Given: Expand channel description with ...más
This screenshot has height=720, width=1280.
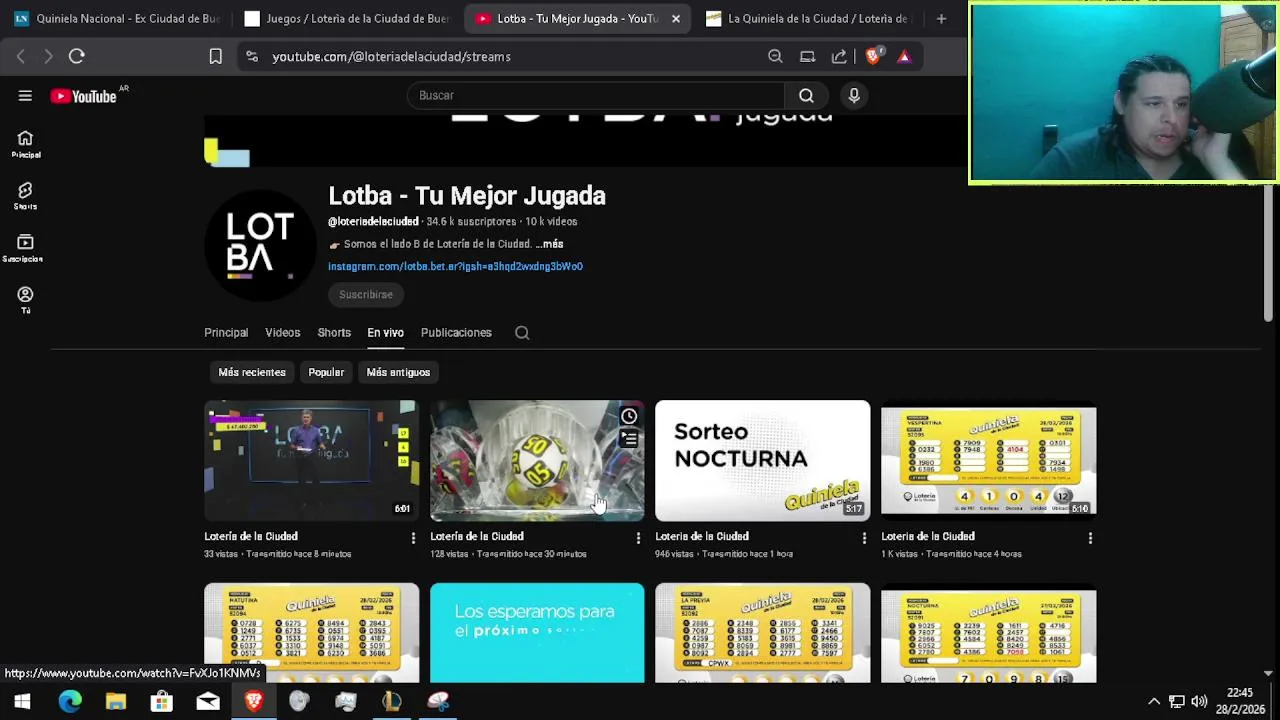Looking at the screenshot, I should [x=549, y=244].
